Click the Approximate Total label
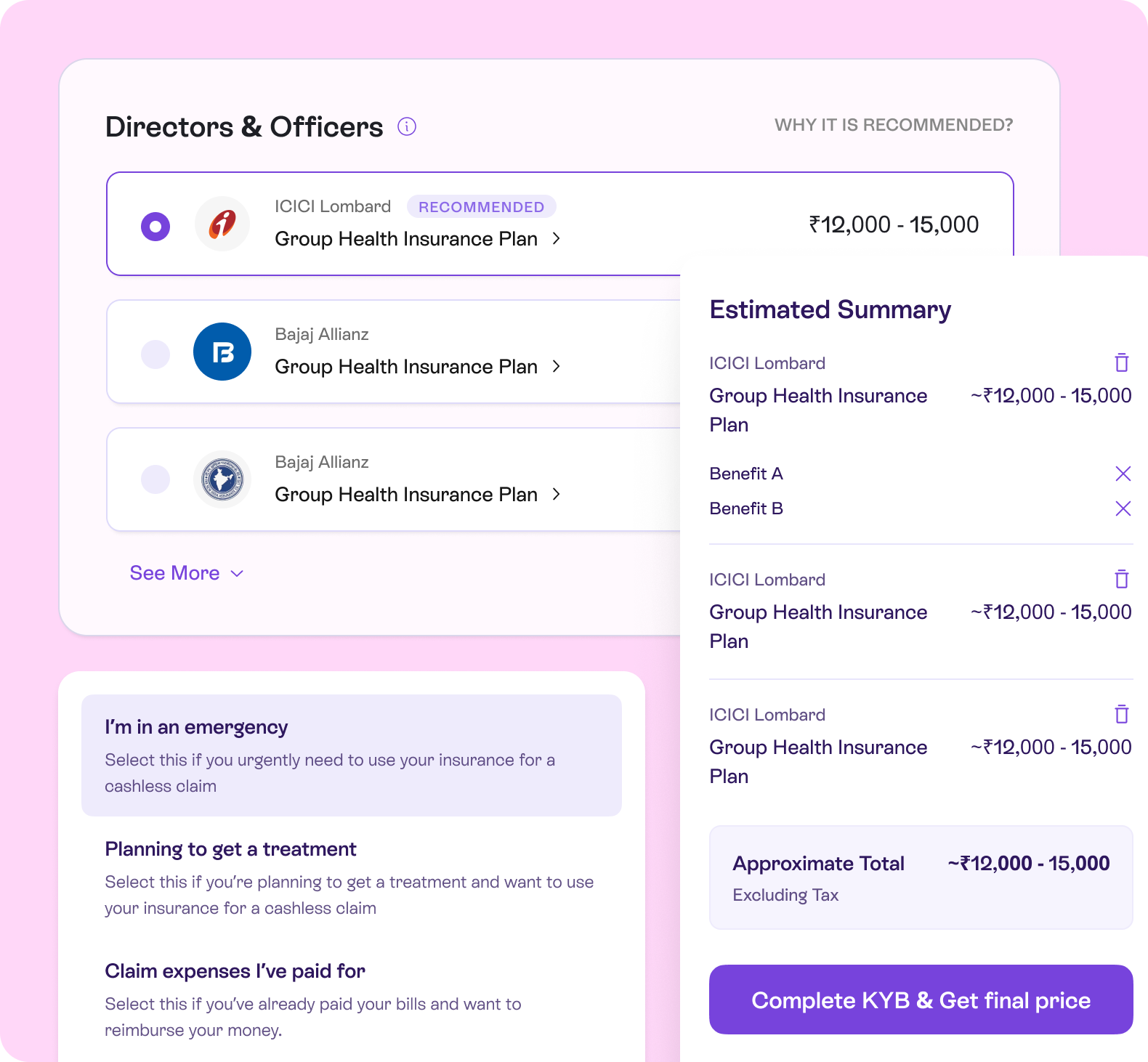The width and height of the screenshot is (1148, 1062). tap(819, 863)
